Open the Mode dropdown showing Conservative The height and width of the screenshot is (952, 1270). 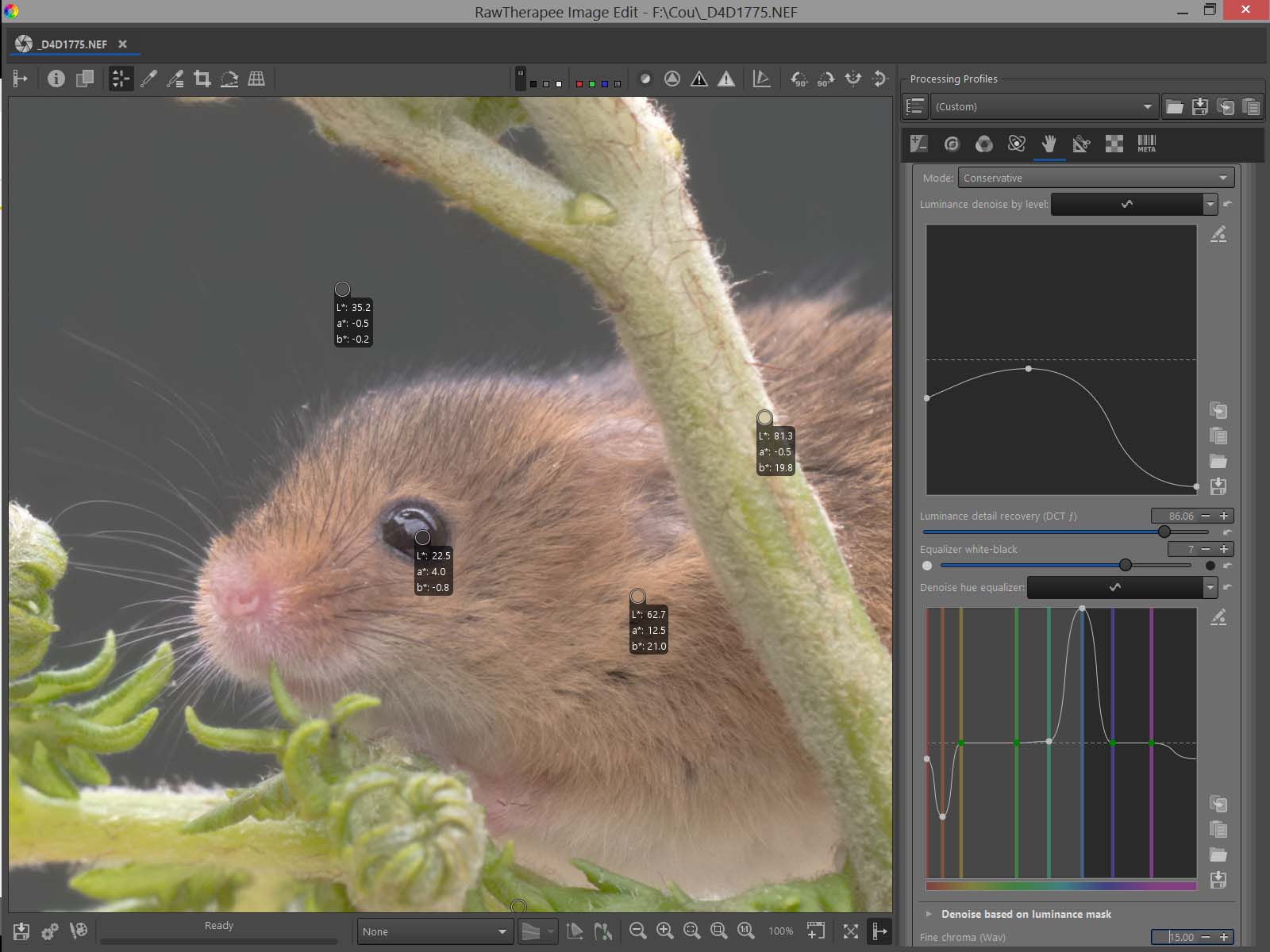[x=1095, y=178]
